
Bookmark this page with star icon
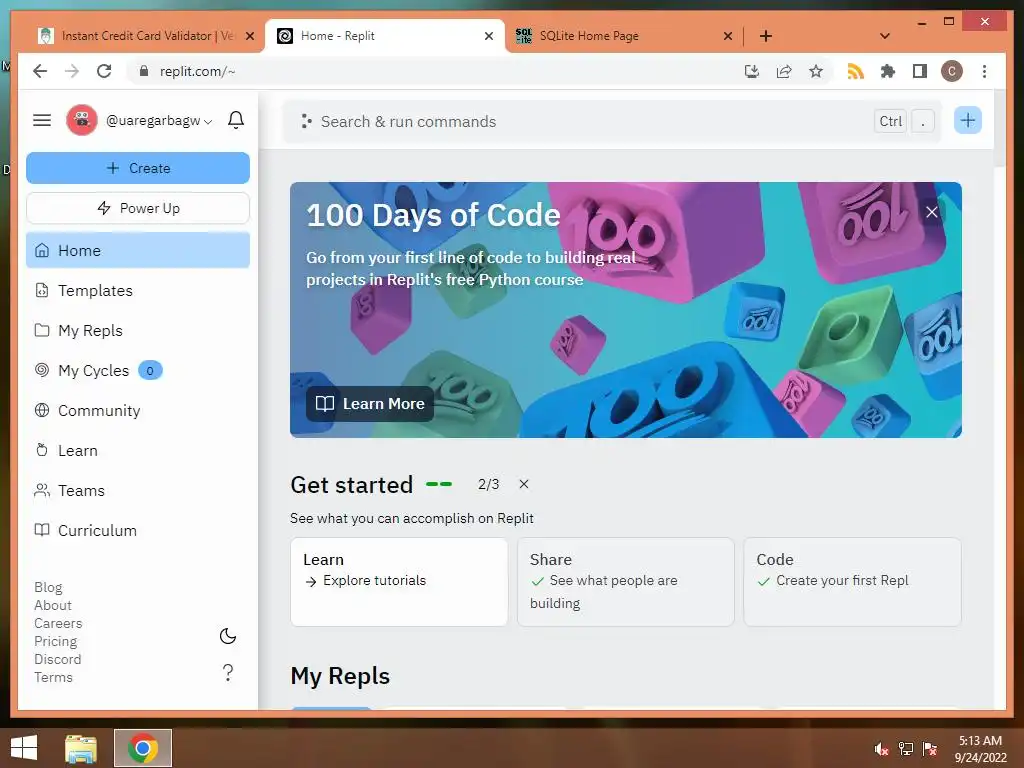pyautogui.click(x=816, y=71)
